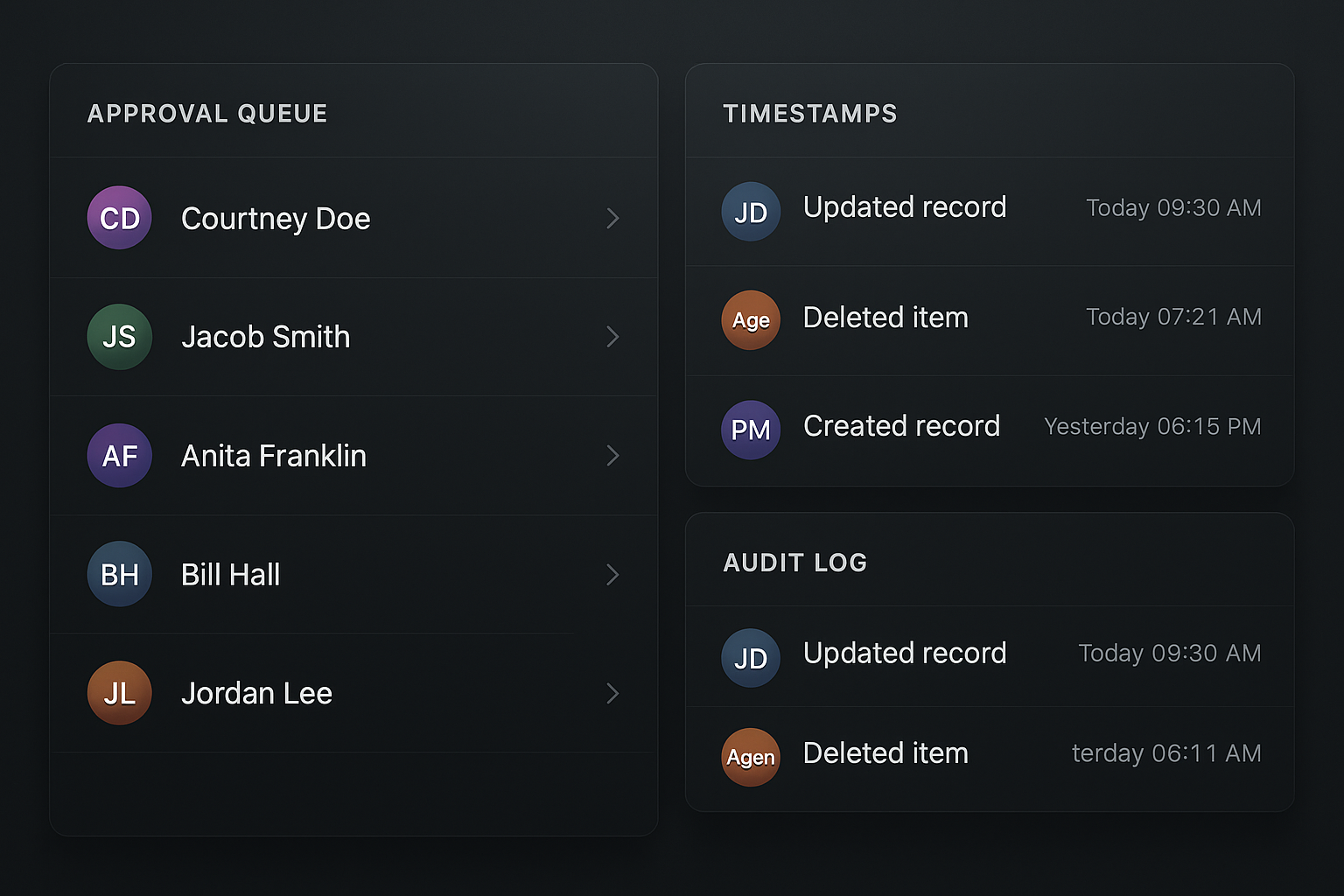
Task: Click Created record entry
Action: (x=901, y=426)
